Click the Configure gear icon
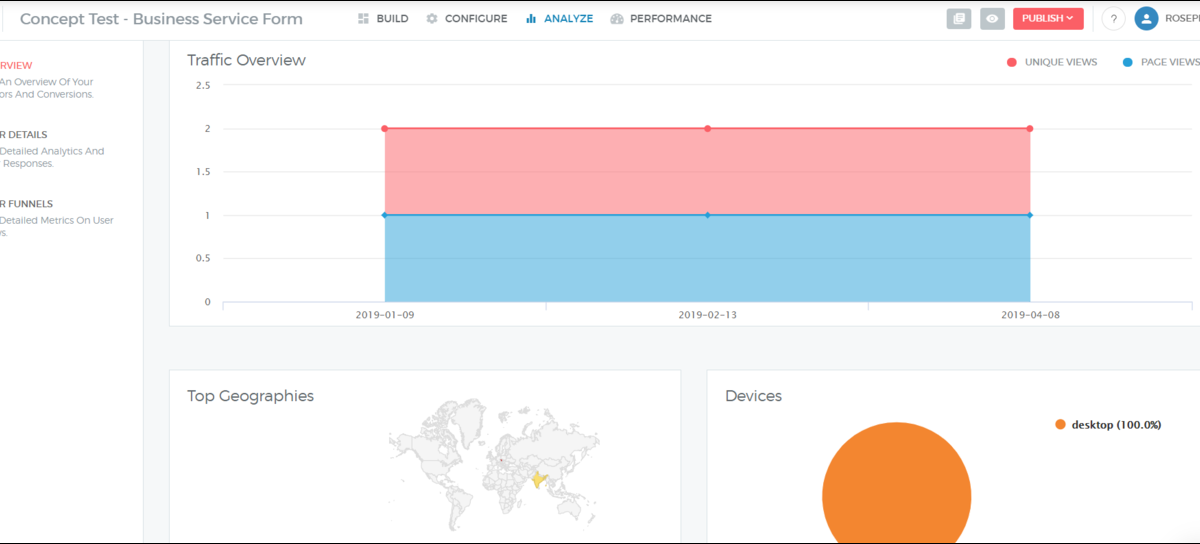 (432, 19)
